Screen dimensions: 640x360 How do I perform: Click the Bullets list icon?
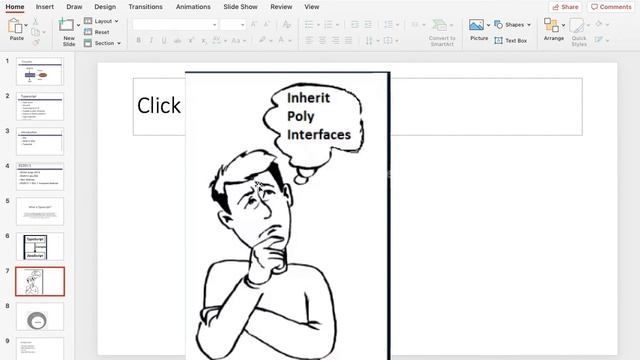tap(309, 25)
